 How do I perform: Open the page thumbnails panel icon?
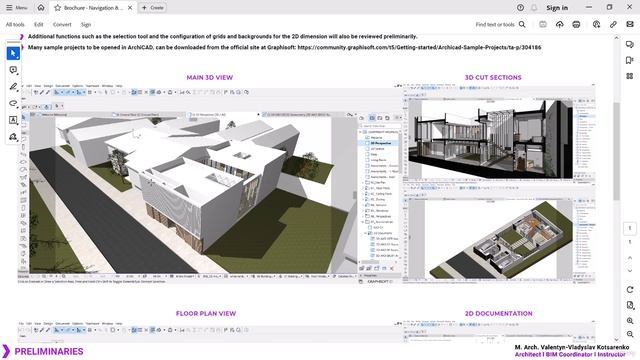629,76
